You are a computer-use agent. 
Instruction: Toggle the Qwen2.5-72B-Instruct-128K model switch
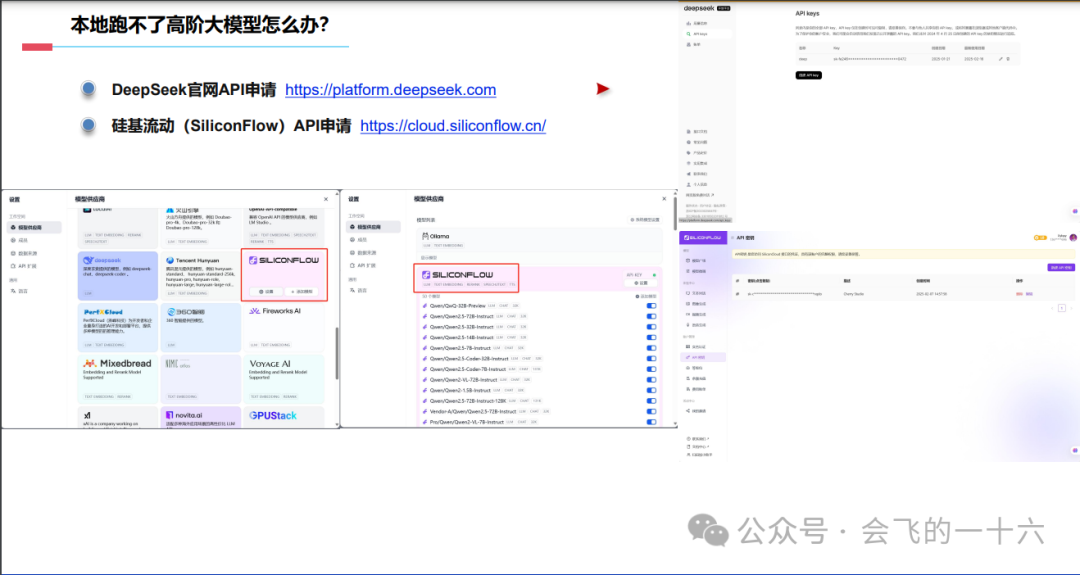point(651,401)
